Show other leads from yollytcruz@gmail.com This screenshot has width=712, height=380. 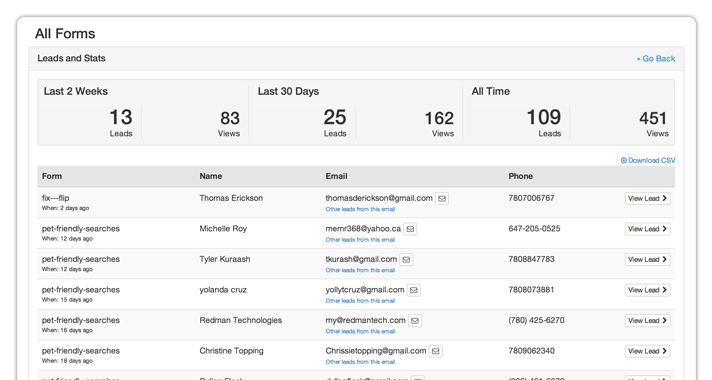click(360, 301)
